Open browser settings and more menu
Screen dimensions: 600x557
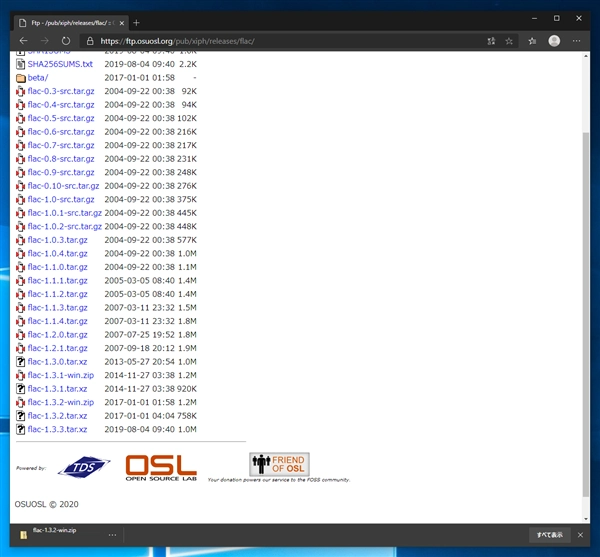(577, 41)
